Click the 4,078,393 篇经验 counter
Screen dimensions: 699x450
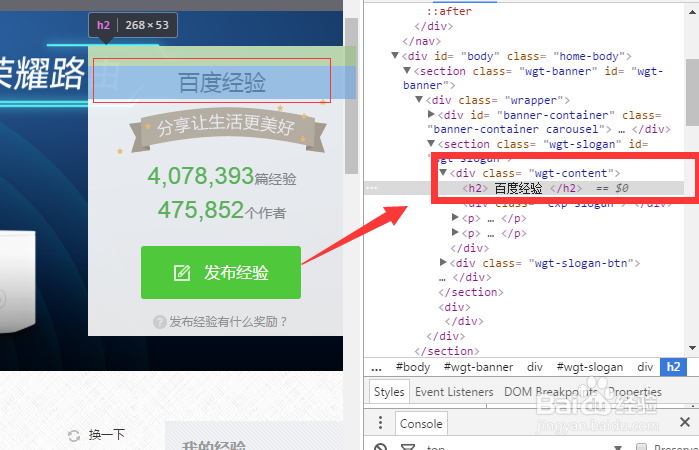click(x=222, y=176)
